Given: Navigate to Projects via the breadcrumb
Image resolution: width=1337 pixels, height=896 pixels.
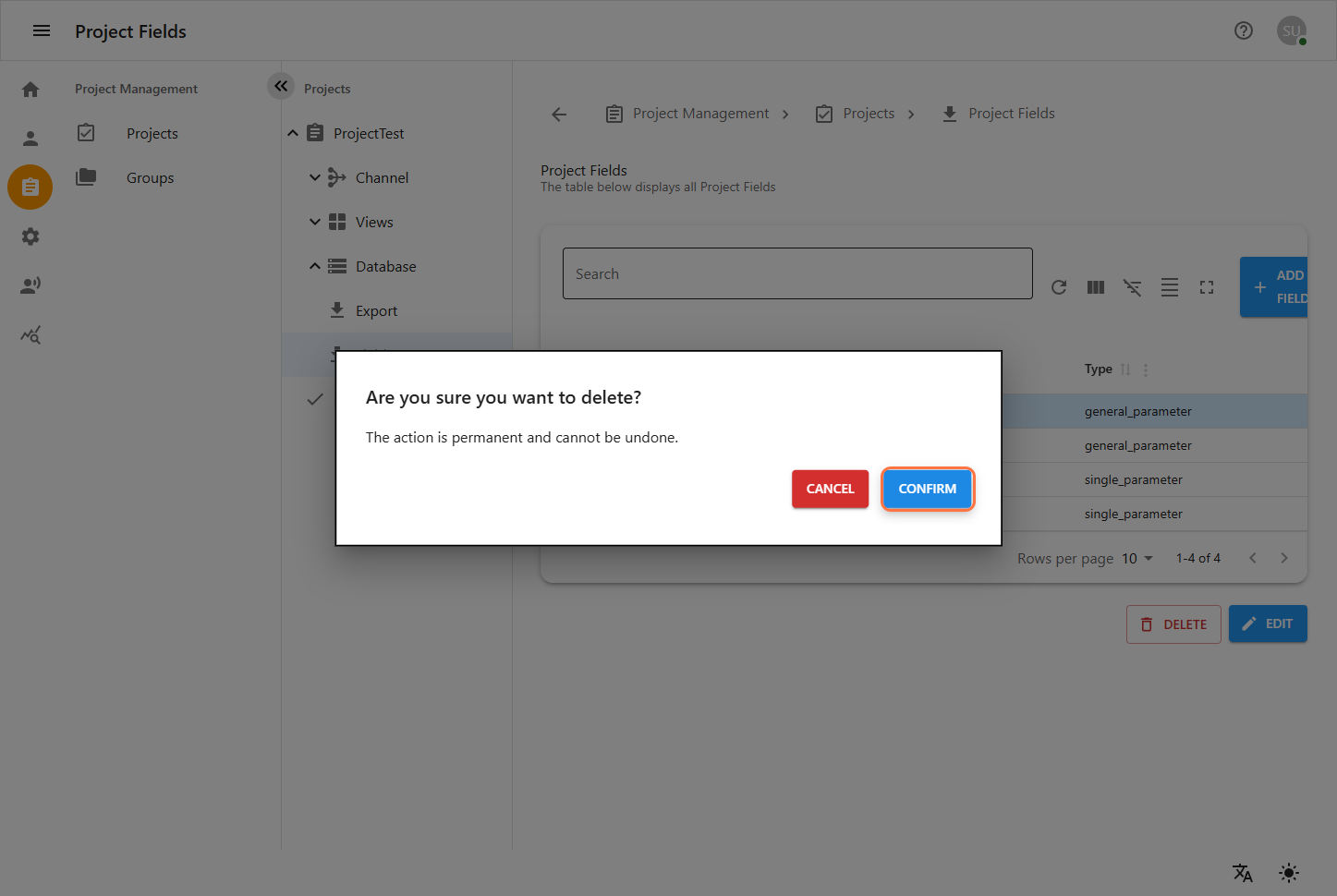Looking at the screenshot, I should coord(868,113).
